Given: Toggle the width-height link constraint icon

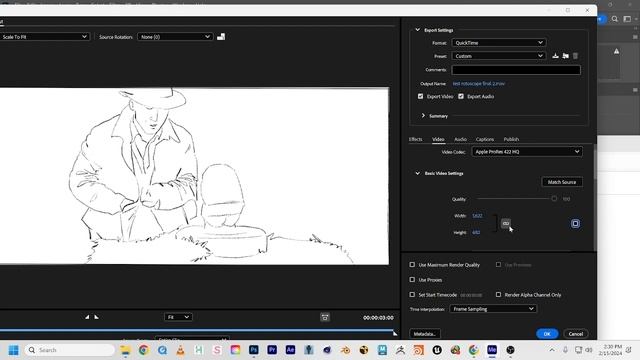Looking at the screenshot, I should point(506,223).
